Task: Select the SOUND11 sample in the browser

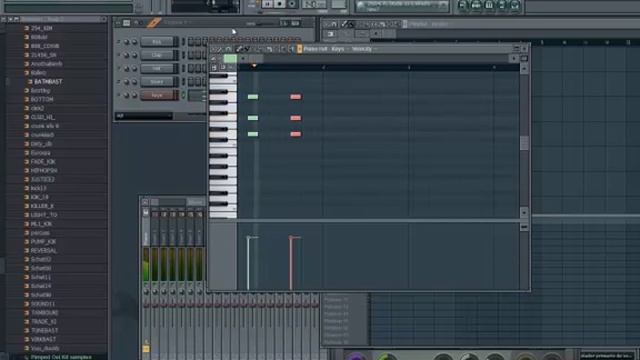Action: (42, 304)
